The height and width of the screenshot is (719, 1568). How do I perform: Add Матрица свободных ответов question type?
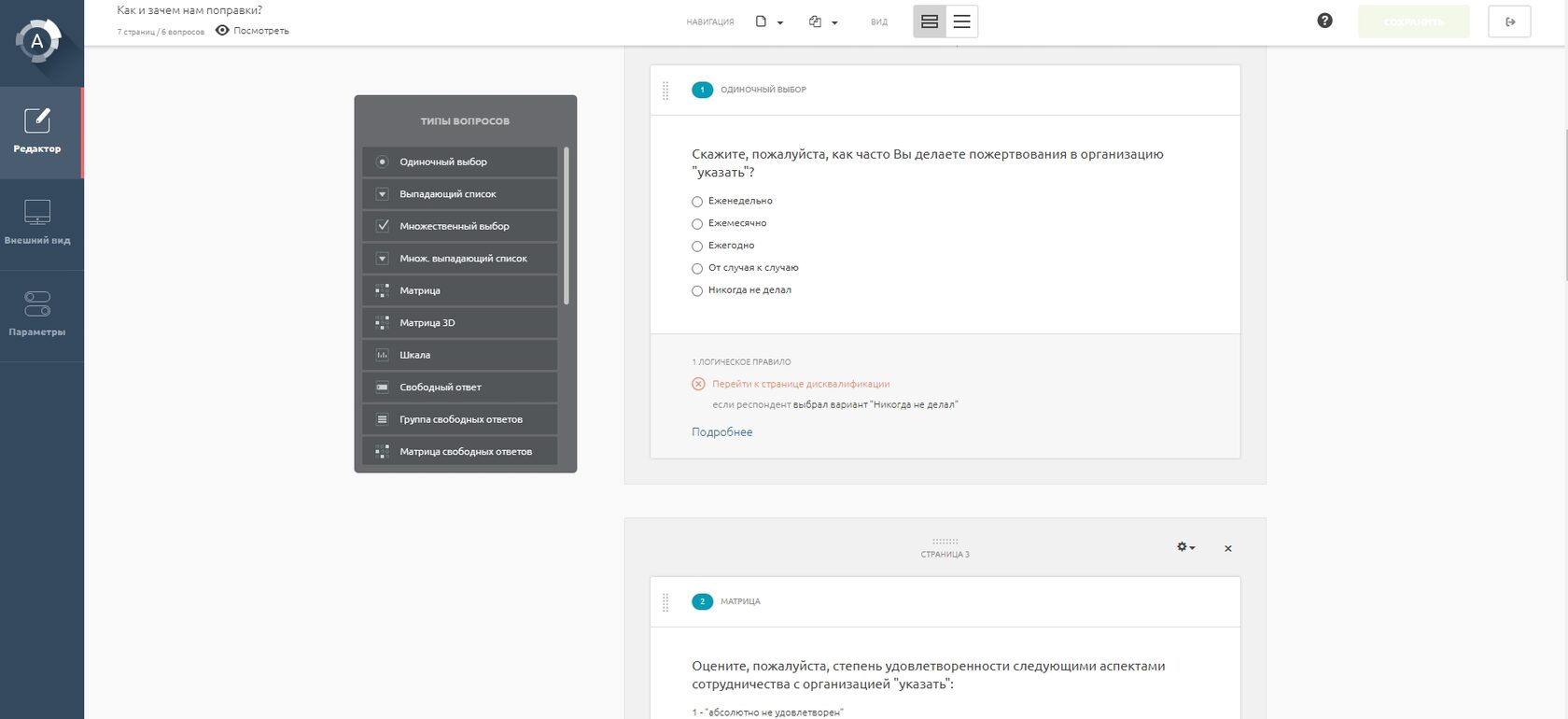tap(459, 452)
